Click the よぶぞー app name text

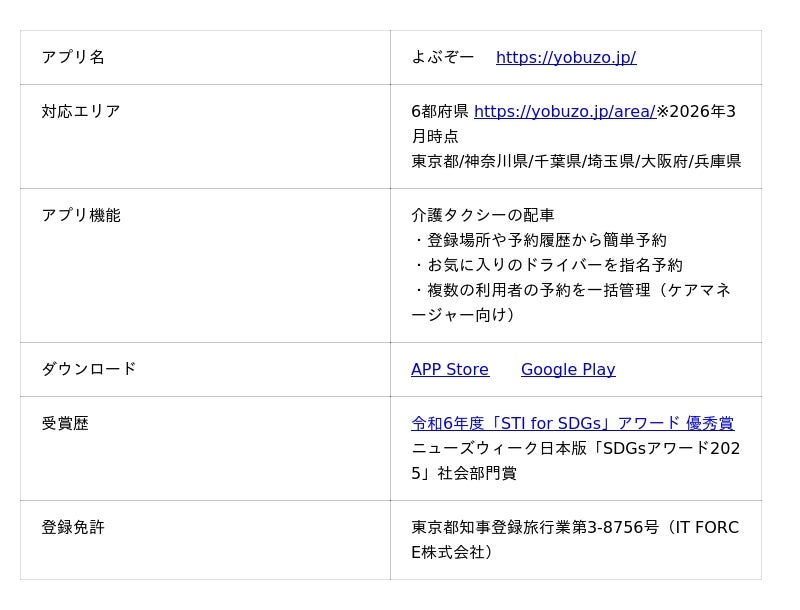442,58
